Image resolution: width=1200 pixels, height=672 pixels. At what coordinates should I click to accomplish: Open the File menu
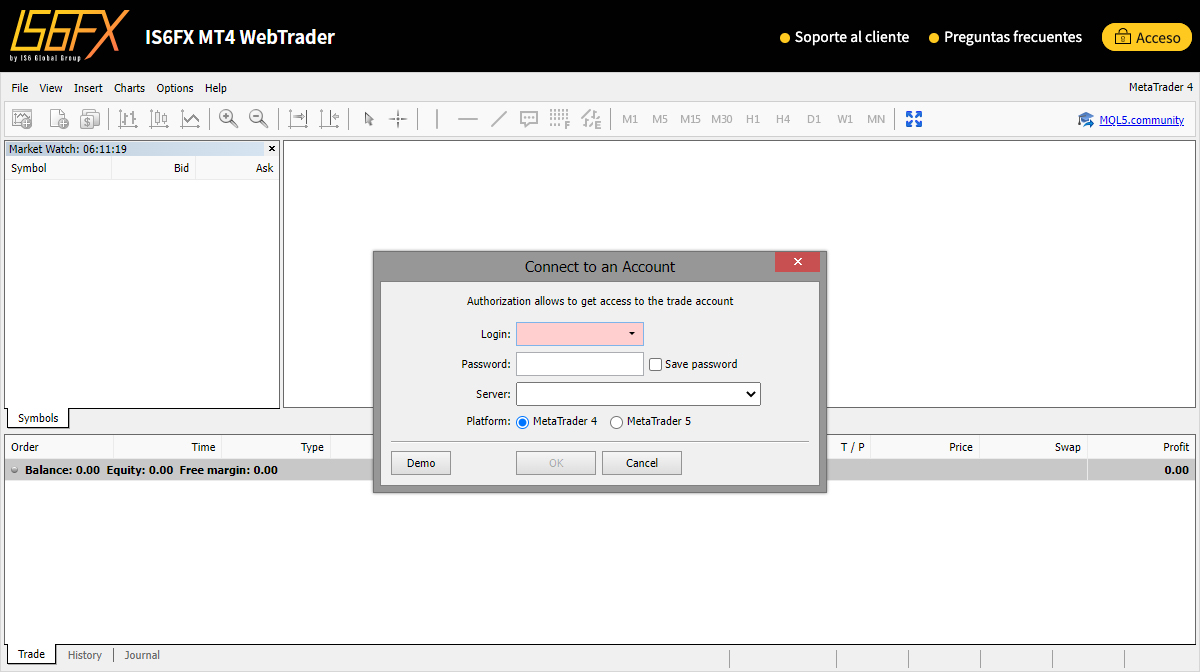coord(20,88)
